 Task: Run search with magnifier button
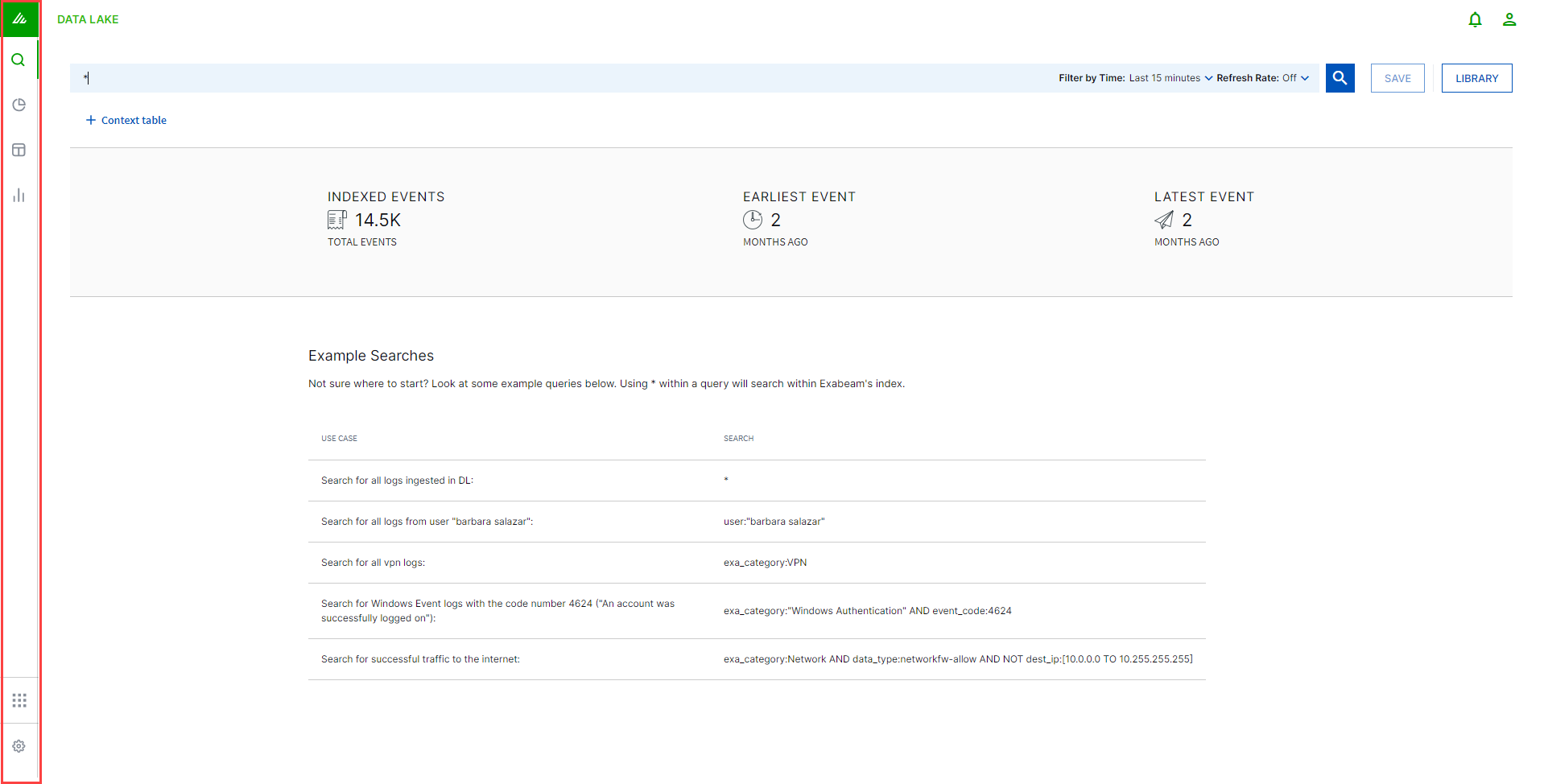pyautogui.click(x=1340, y=78)
